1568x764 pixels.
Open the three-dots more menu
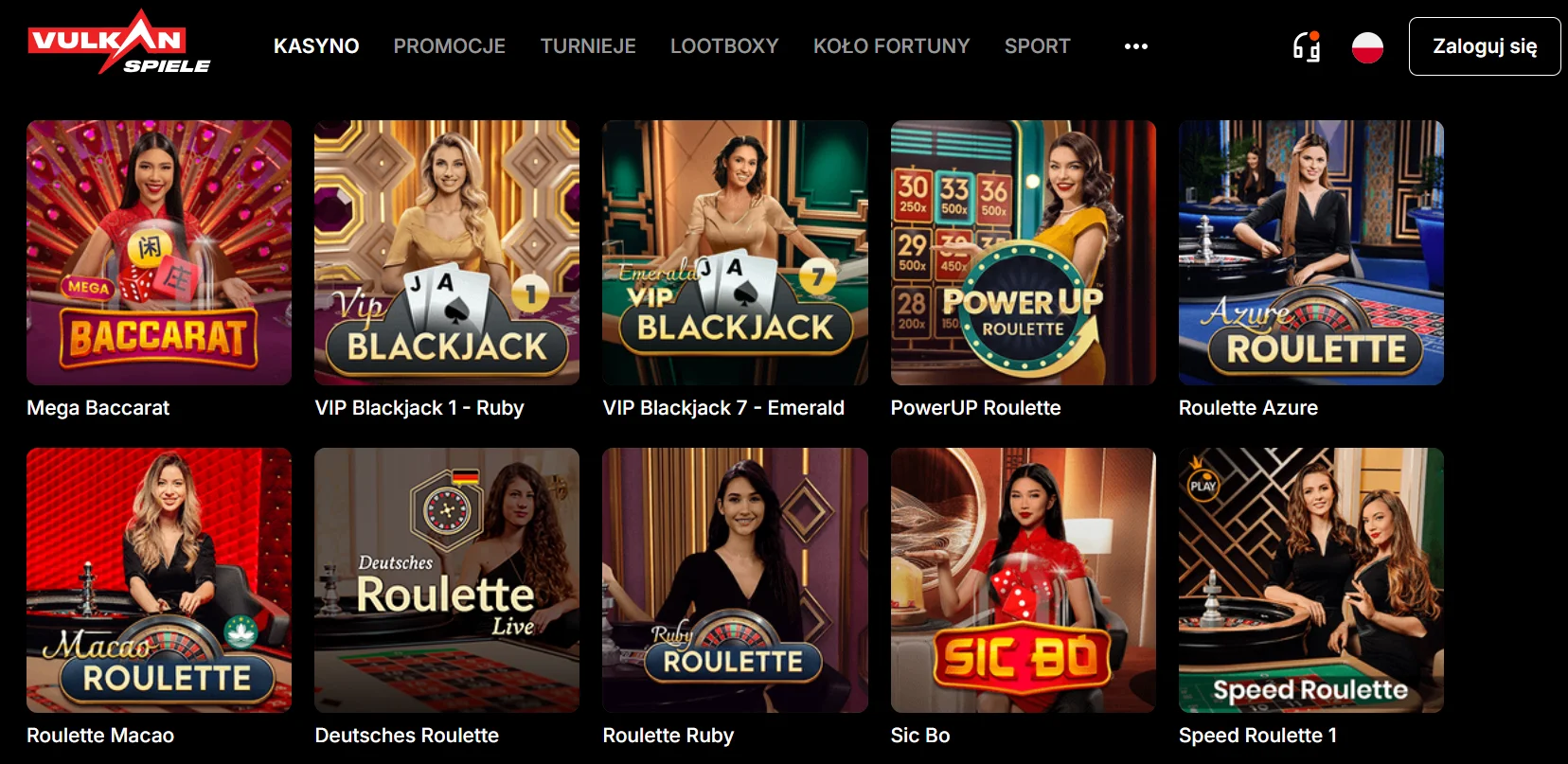(1135, 46)
